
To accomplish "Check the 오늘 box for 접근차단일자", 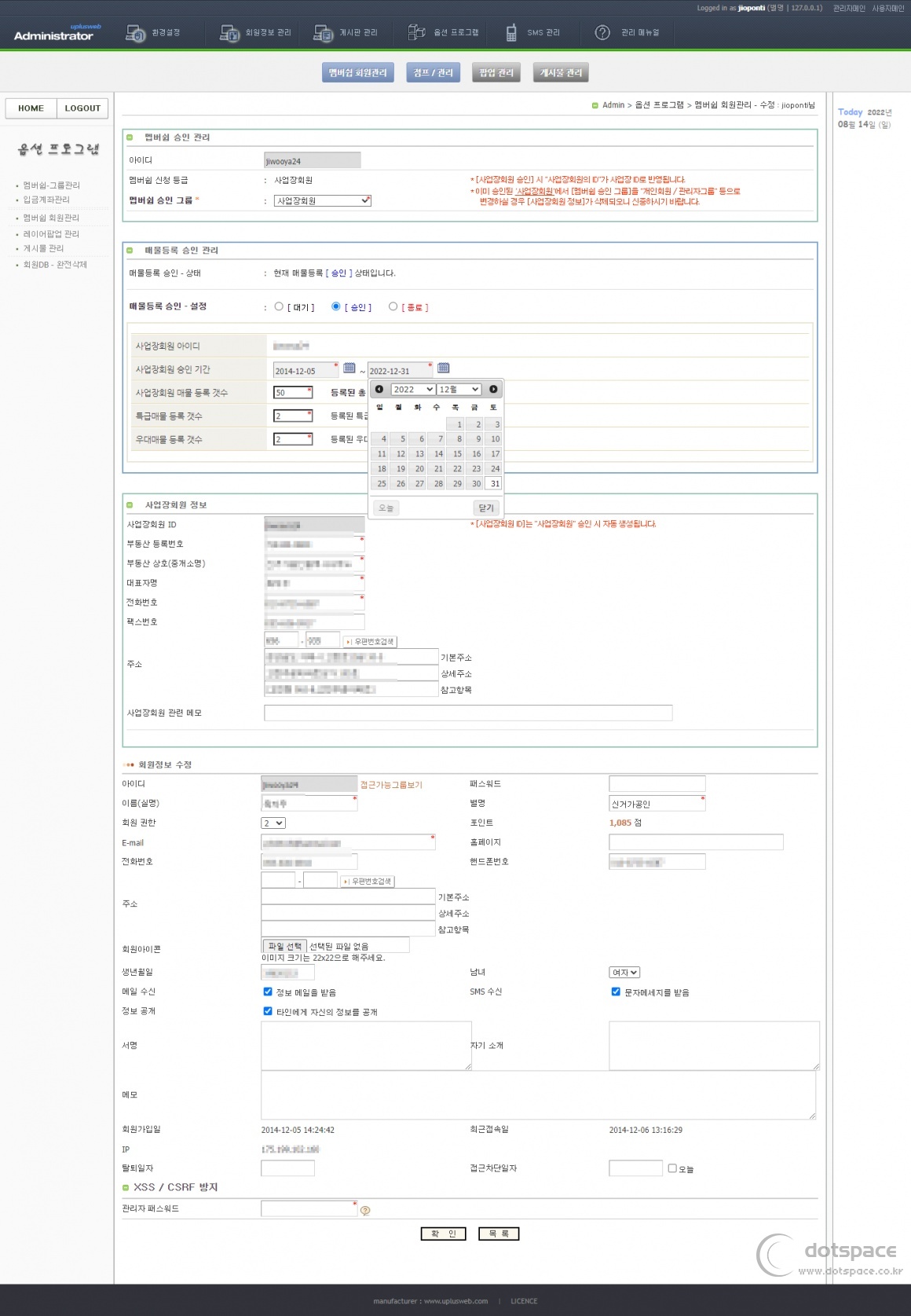I will click(x=672, y=1168).
